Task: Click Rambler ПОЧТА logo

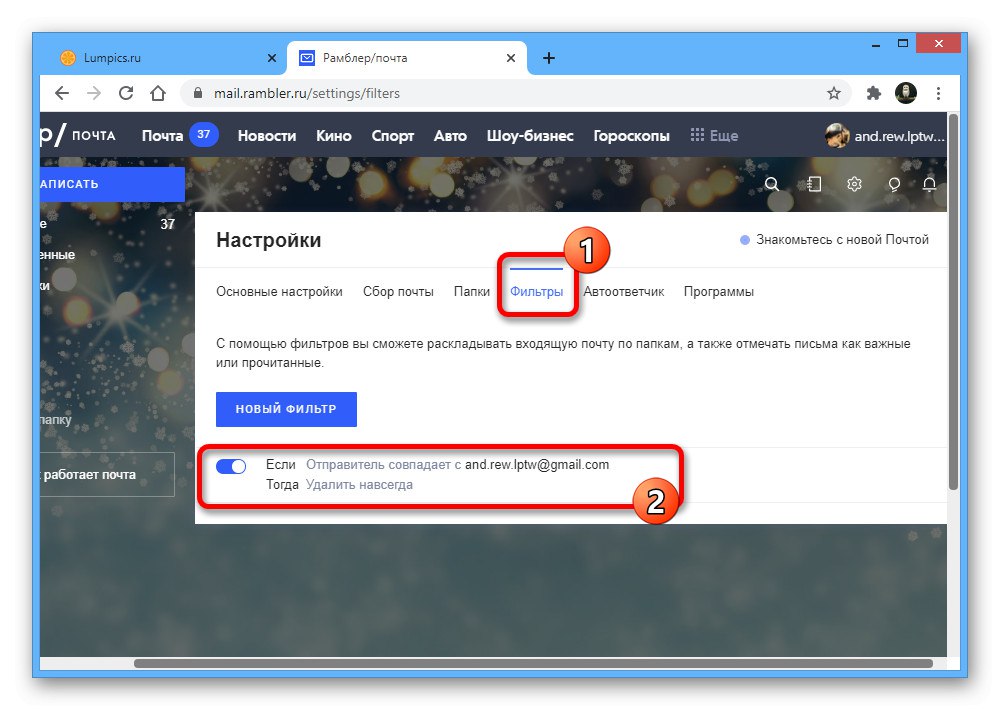Action: pos(78,135)
